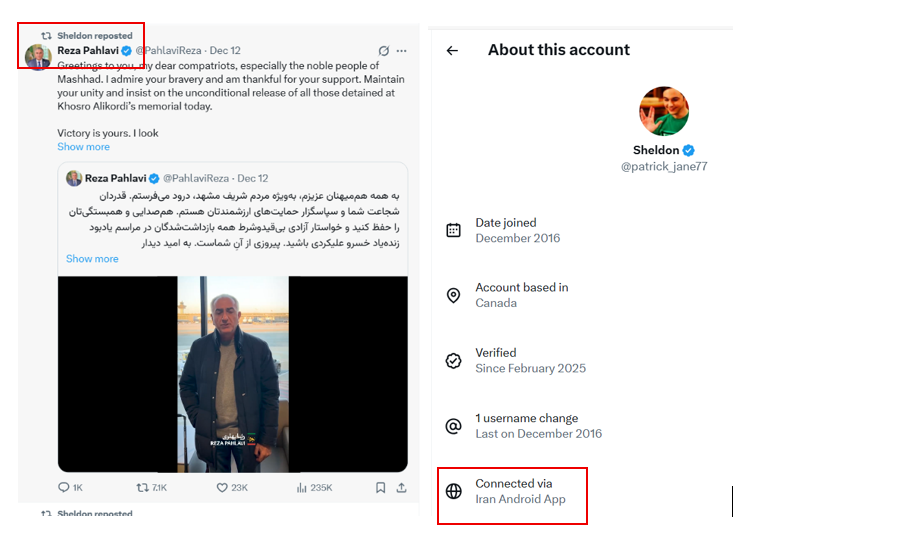The width and height of the screenshot is (924, 535).
Task: Play the video thumbnail of man in coat
Action: [x=232, y=373]
